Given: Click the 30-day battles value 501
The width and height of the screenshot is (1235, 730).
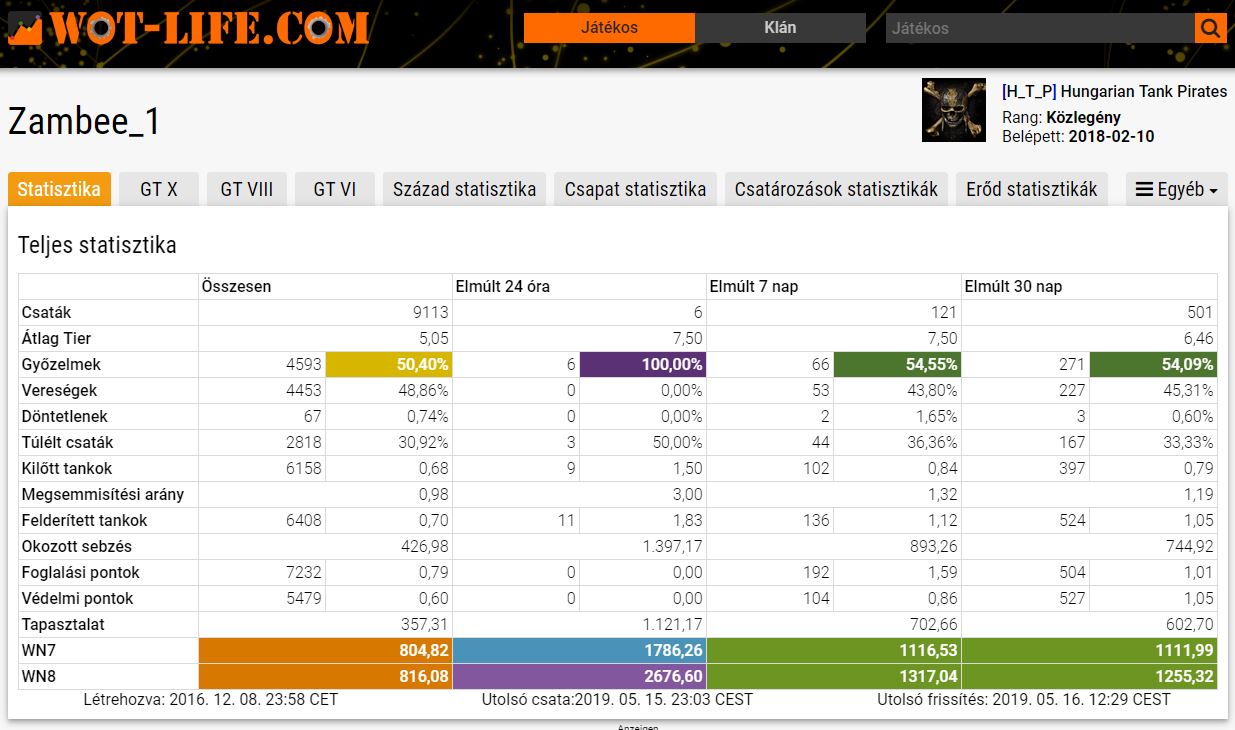Looking at the screenshot, I should 1200,313.
